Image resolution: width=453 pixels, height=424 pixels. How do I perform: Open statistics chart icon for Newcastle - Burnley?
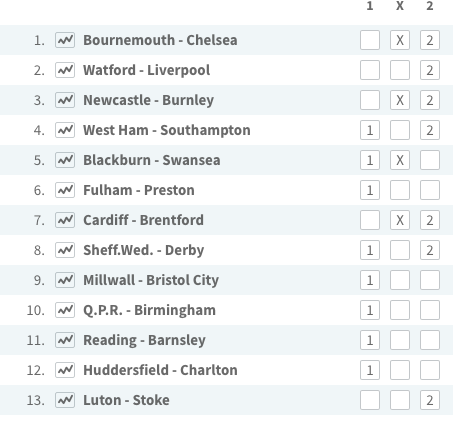tap(65, 100)
